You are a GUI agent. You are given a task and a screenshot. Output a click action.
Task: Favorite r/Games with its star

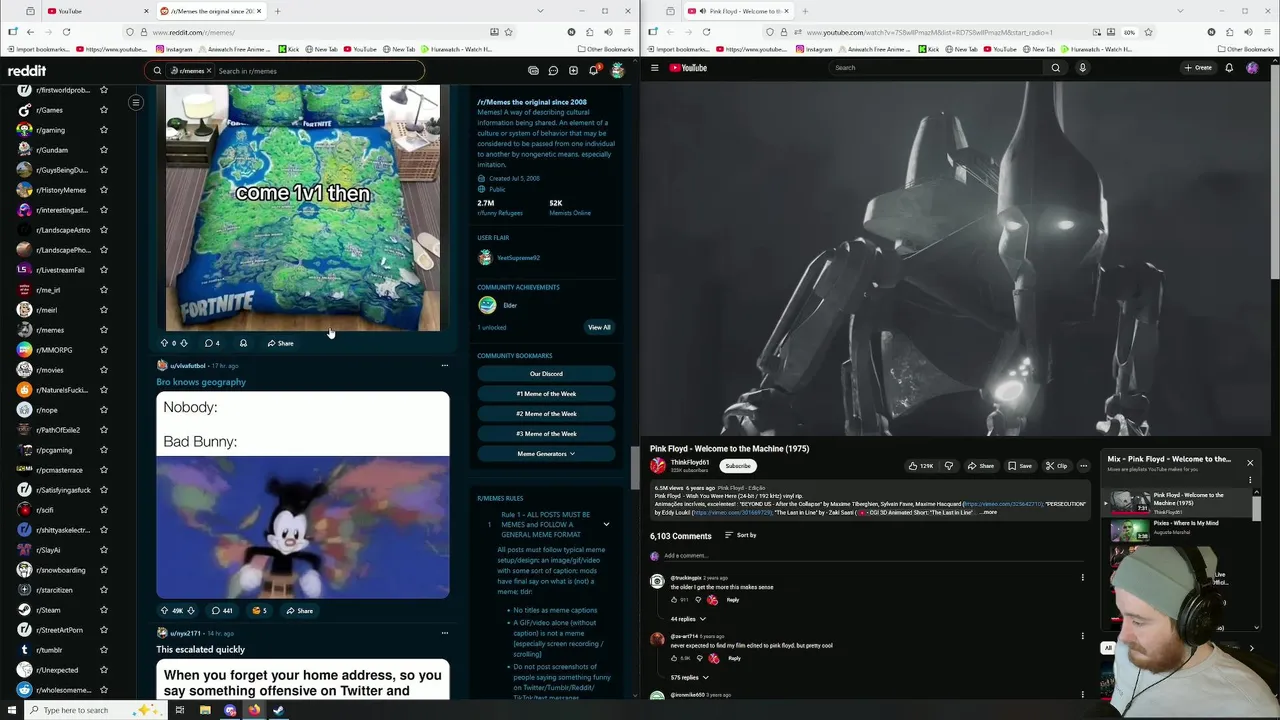pyautogui.click(x=103, y=110)
